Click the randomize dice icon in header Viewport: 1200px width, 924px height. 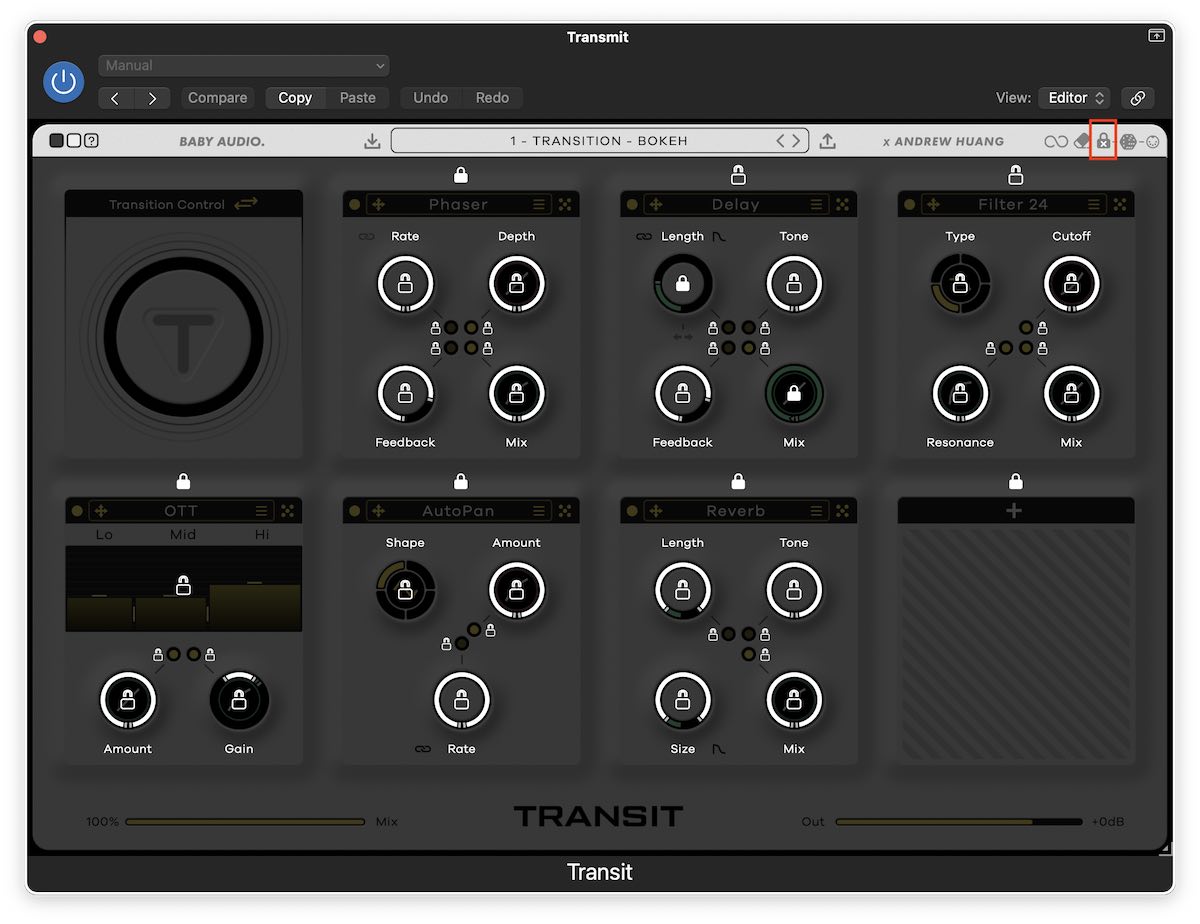coord(1129,141)
